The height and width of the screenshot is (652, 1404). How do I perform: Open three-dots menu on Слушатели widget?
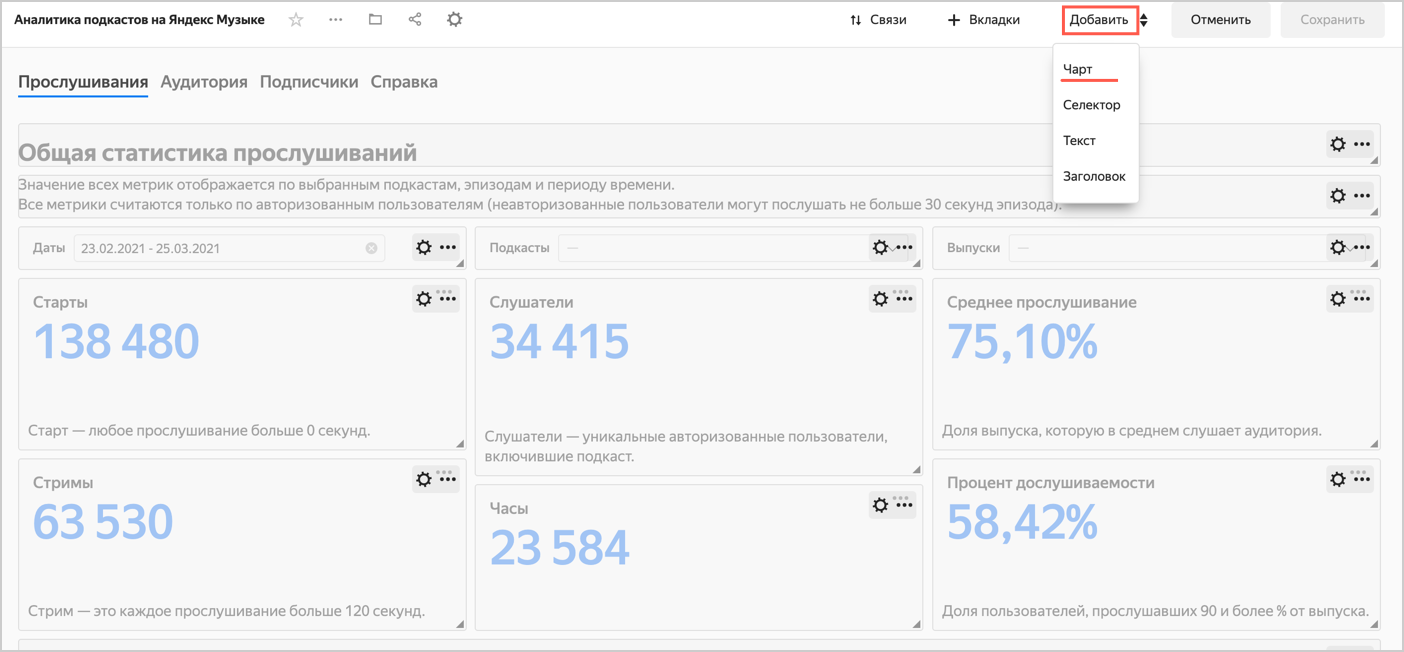[x=904, y=298]
